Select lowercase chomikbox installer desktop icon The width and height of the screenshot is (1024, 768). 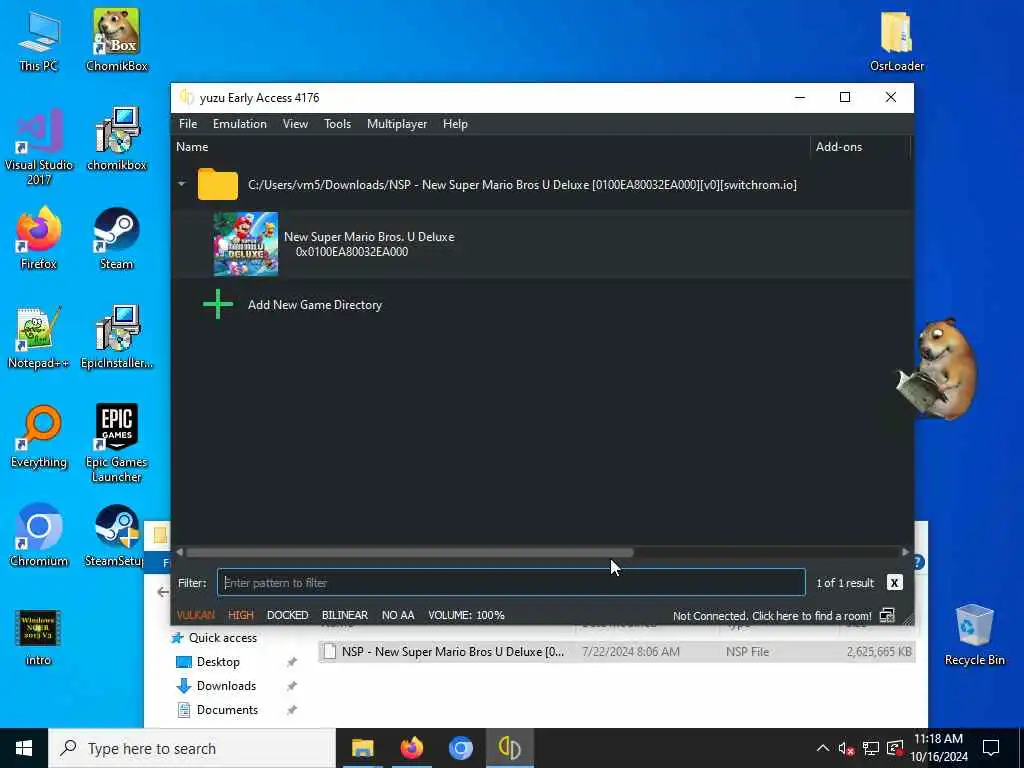click(x=117, y=139)
